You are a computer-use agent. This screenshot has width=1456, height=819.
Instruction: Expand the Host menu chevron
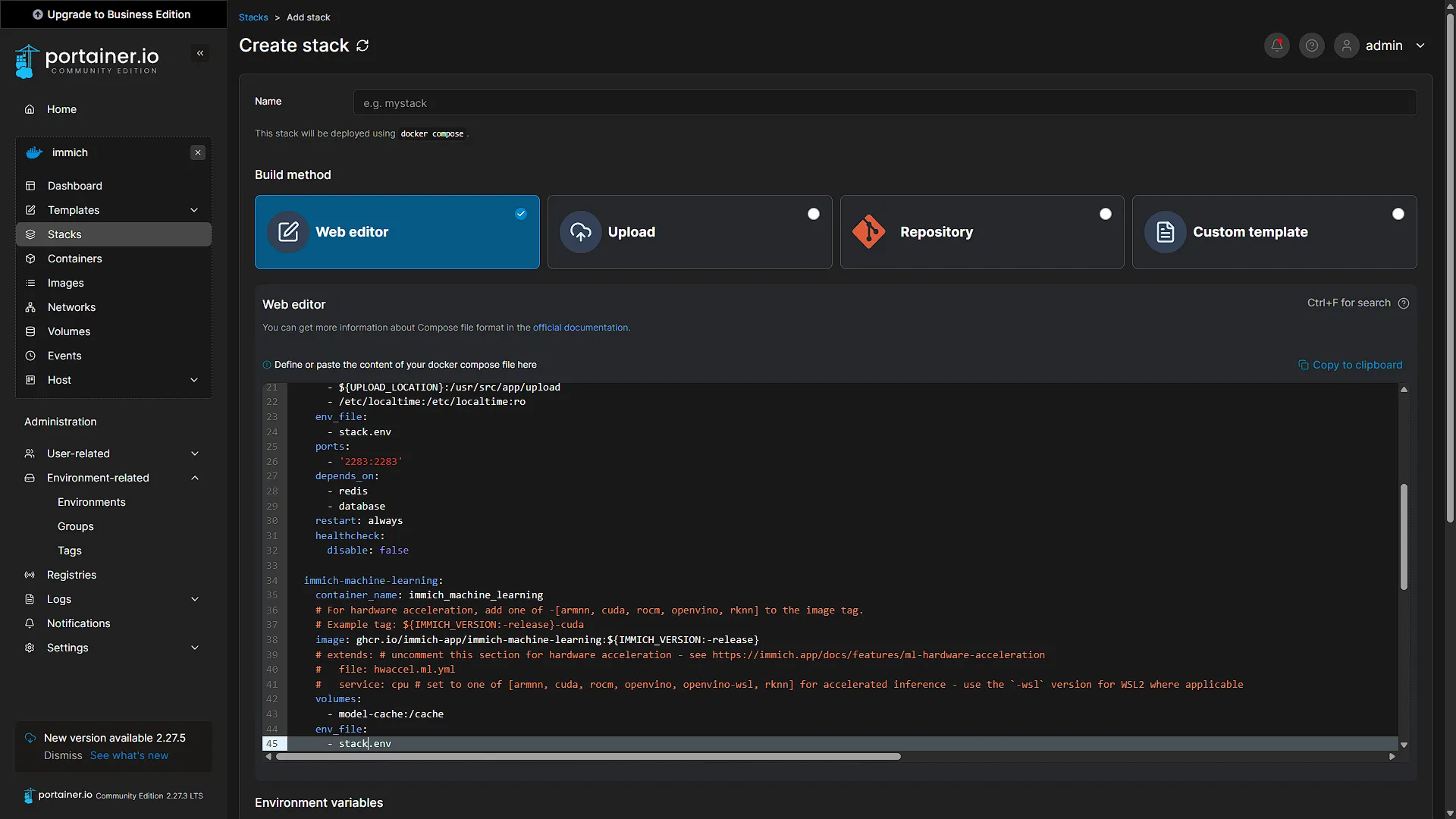tap(194, 380)
